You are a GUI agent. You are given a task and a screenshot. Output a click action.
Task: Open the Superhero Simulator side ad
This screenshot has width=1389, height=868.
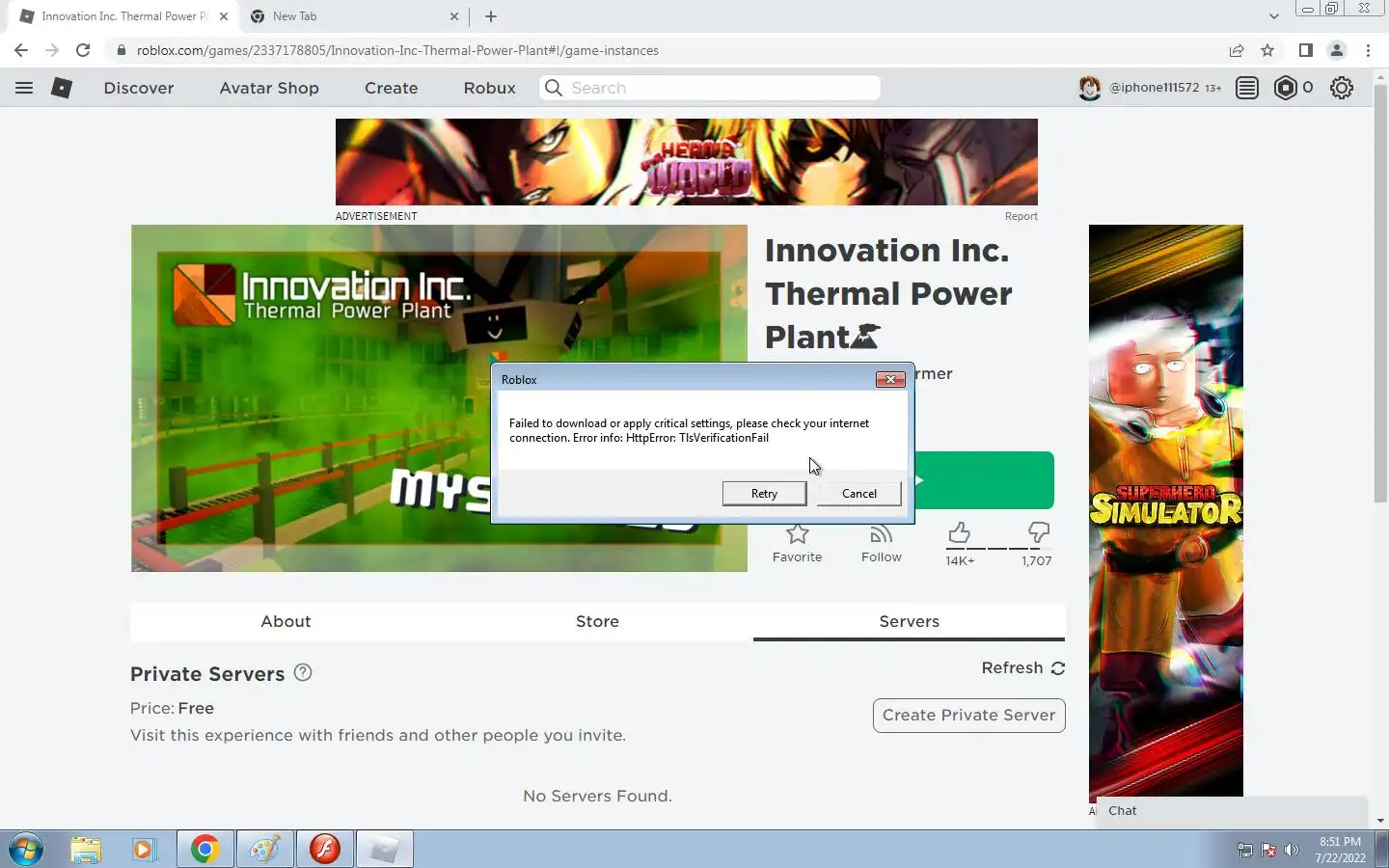point(1165,511)
